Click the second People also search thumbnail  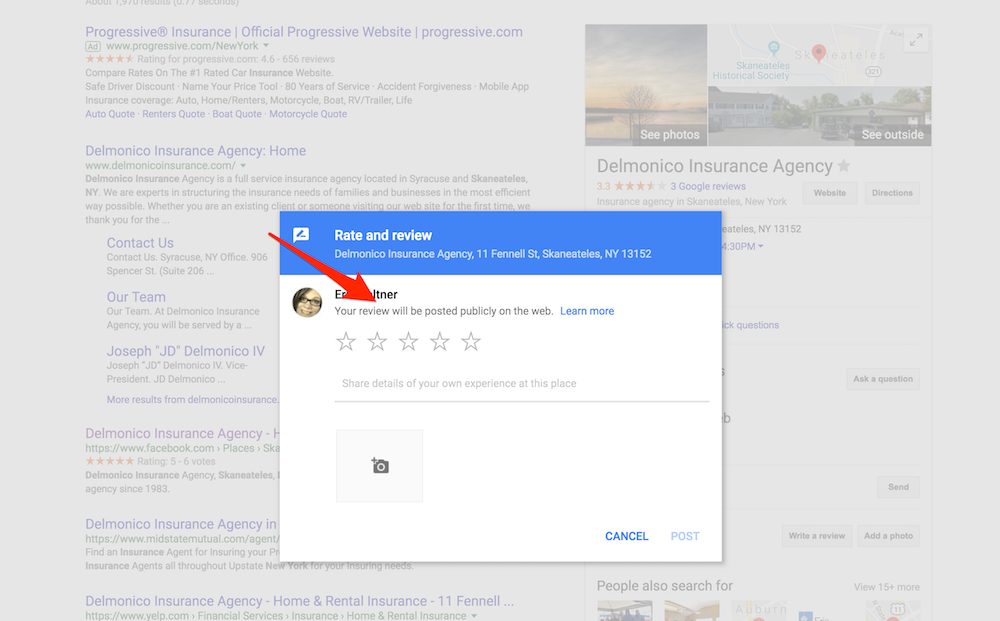pyautogui.click(x=692, y=610)
